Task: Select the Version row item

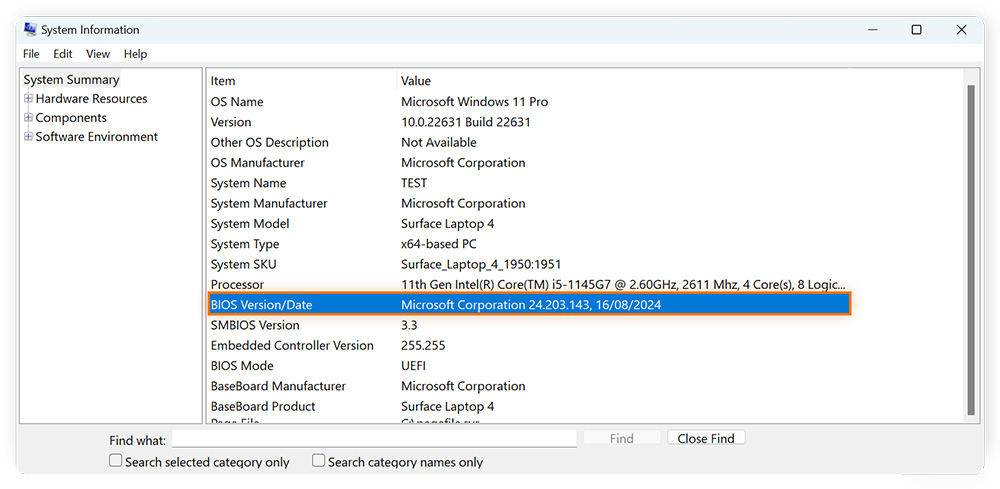Action: coord(529,122)
